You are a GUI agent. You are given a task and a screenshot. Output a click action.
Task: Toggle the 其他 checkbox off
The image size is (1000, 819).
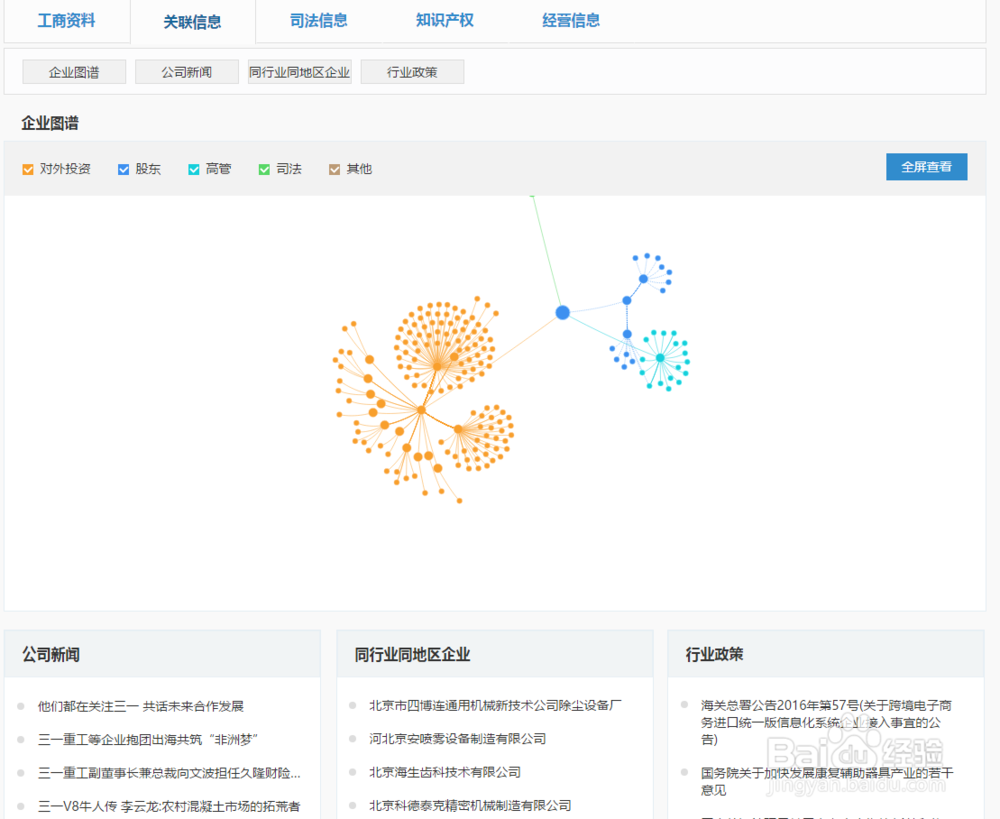(x=334, y=169)
